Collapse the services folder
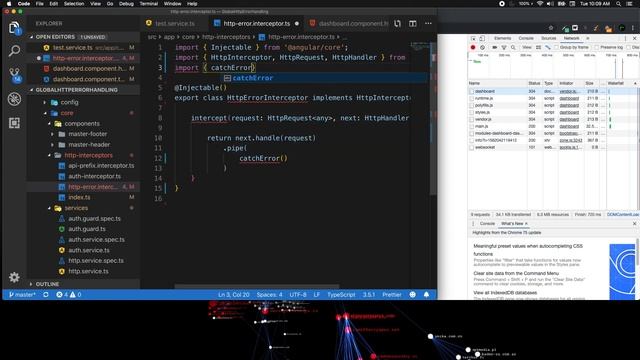The width and height of the screenshot is (640, 360). coord(49,208)
